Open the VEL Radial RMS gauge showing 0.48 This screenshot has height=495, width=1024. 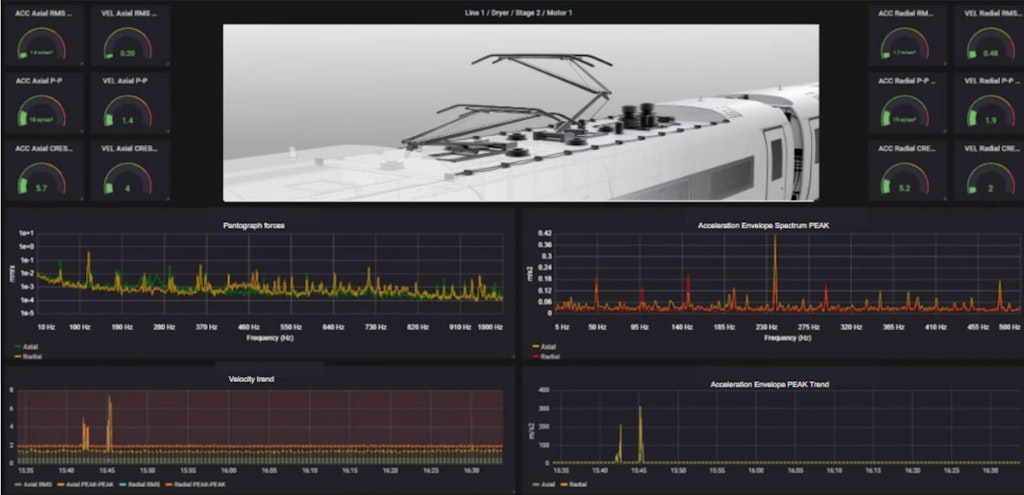coord(991,36)
